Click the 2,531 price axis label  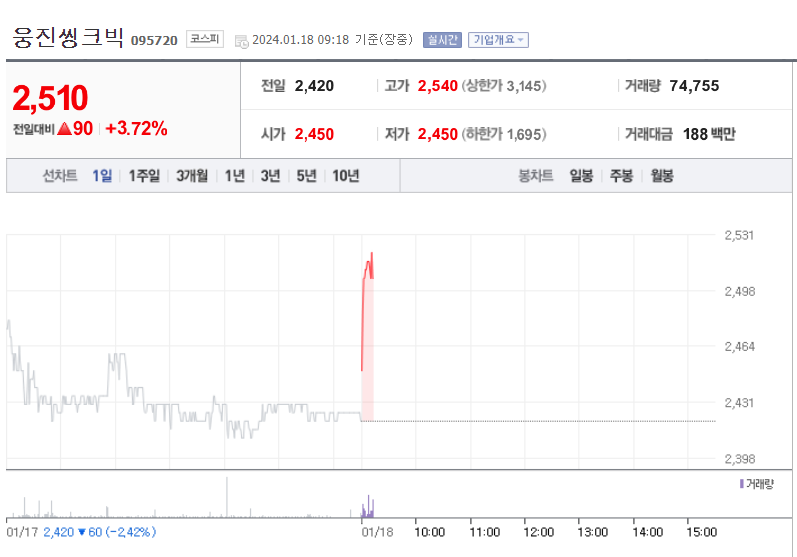click(x=739, y=235)
